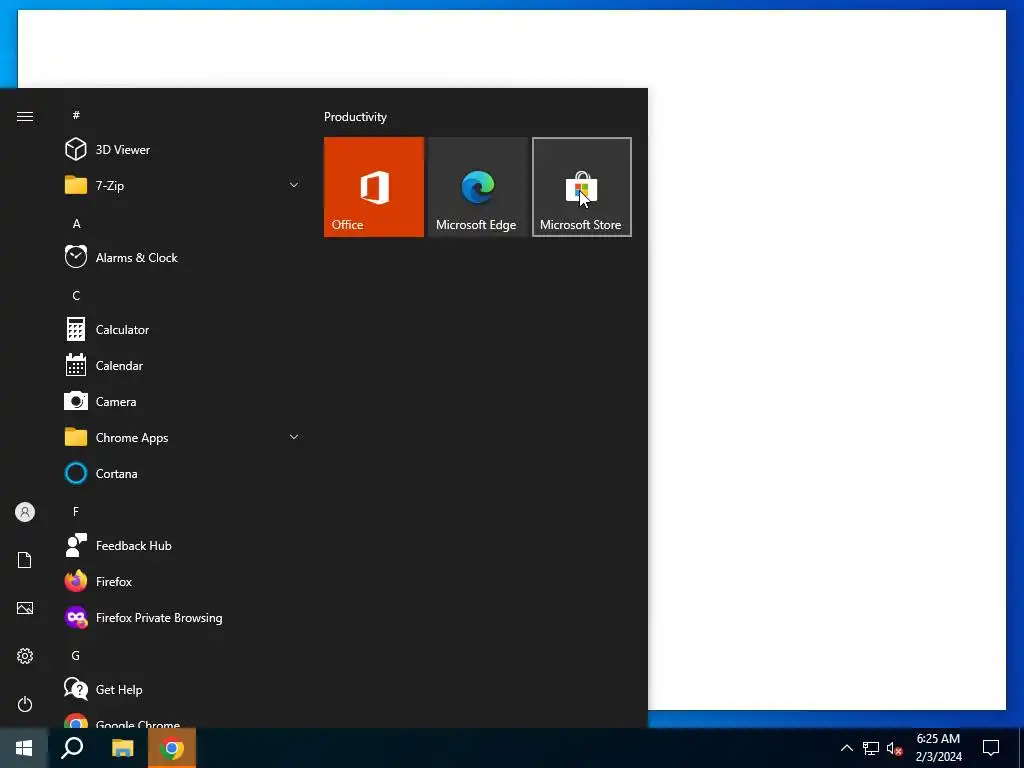Click the Windows Start button

pyautogui.click(x=24, y=748)
